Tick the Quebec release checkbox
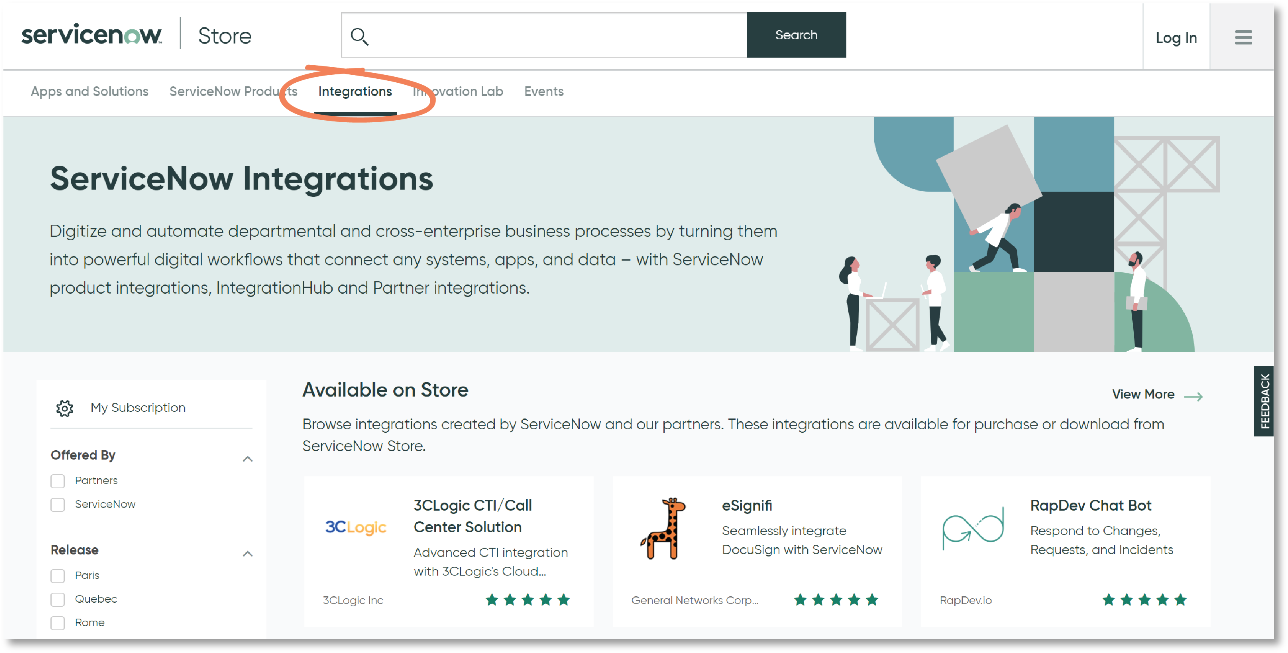The image size is (1288, 653). click(x=58, y=600)
